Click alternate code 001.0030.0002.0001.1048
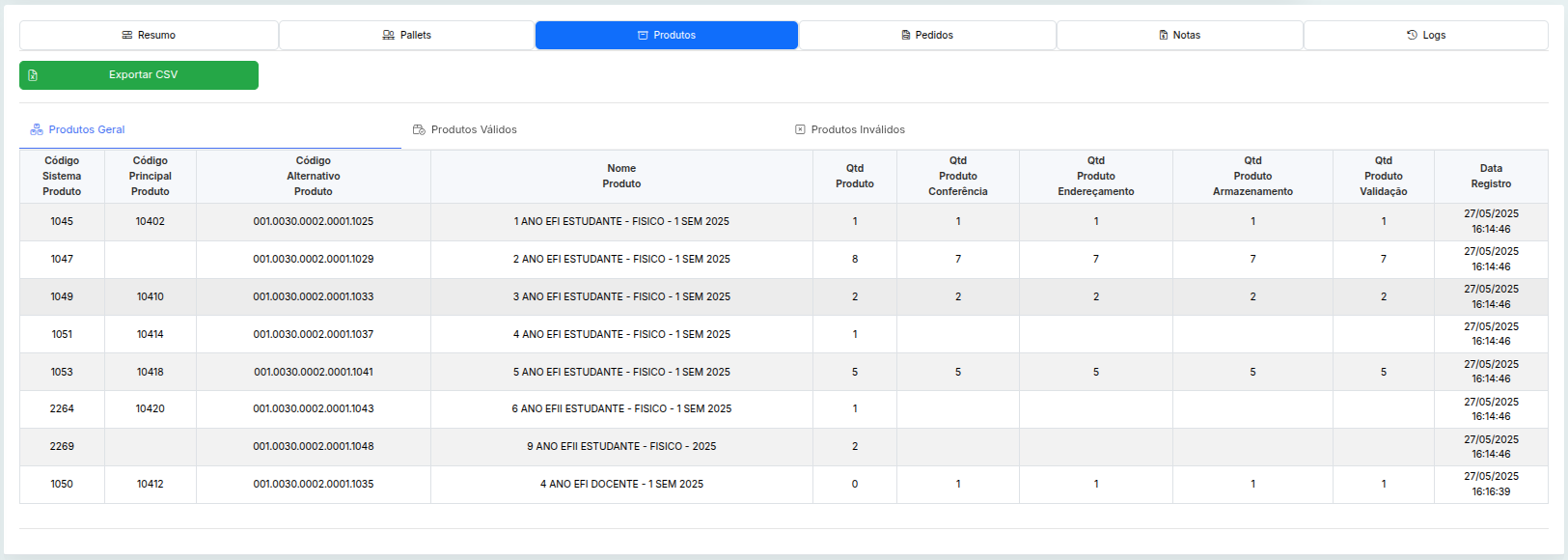 (313, 446)
